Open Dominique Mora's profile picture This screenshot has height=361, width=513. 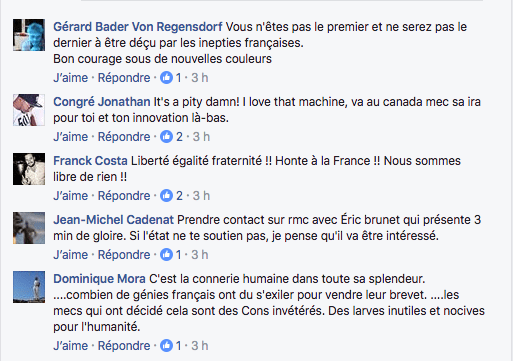point(29,287)
